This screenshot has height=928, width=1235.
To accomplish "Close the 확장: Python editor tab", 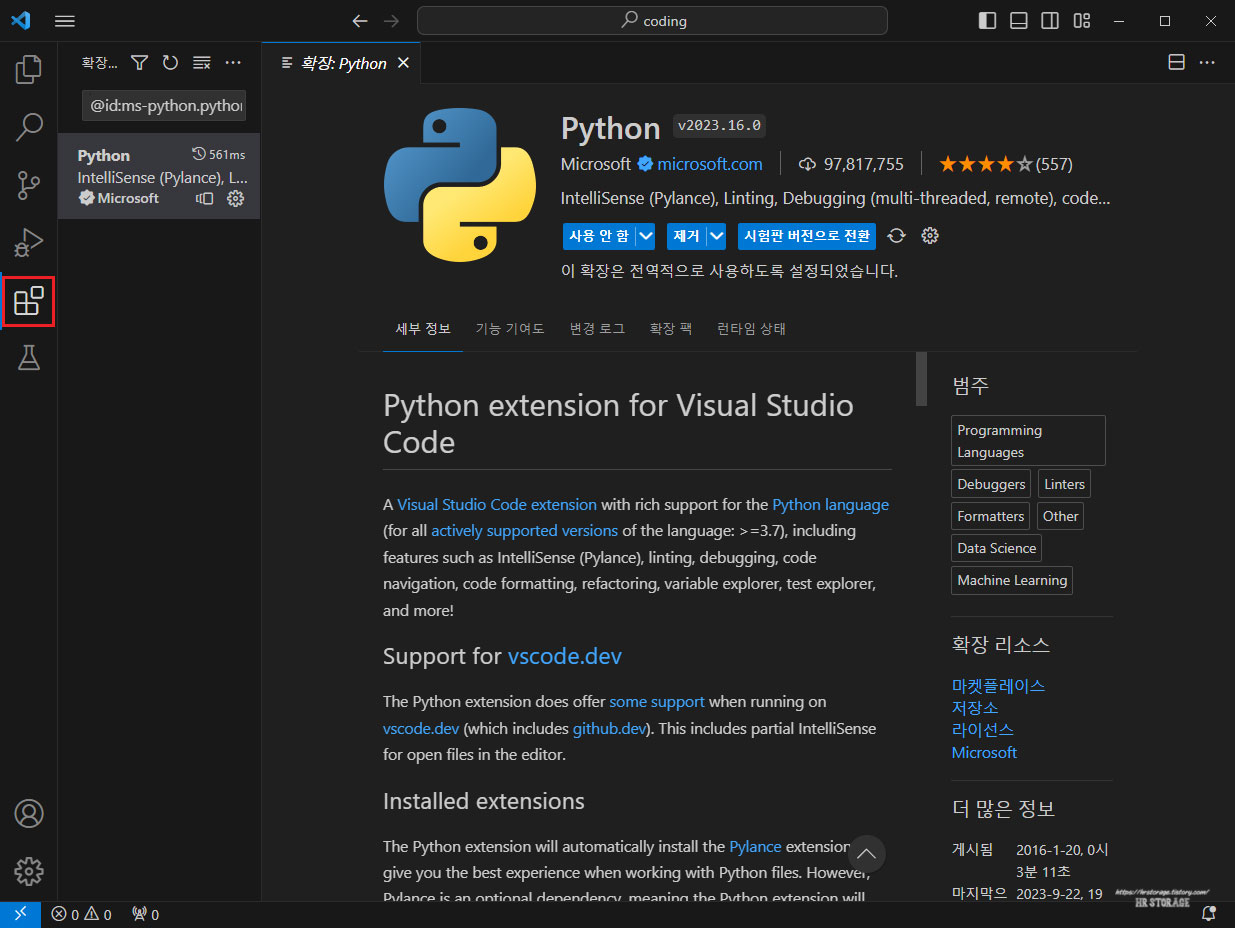I will pyautogui.click(x=404, y=63).
